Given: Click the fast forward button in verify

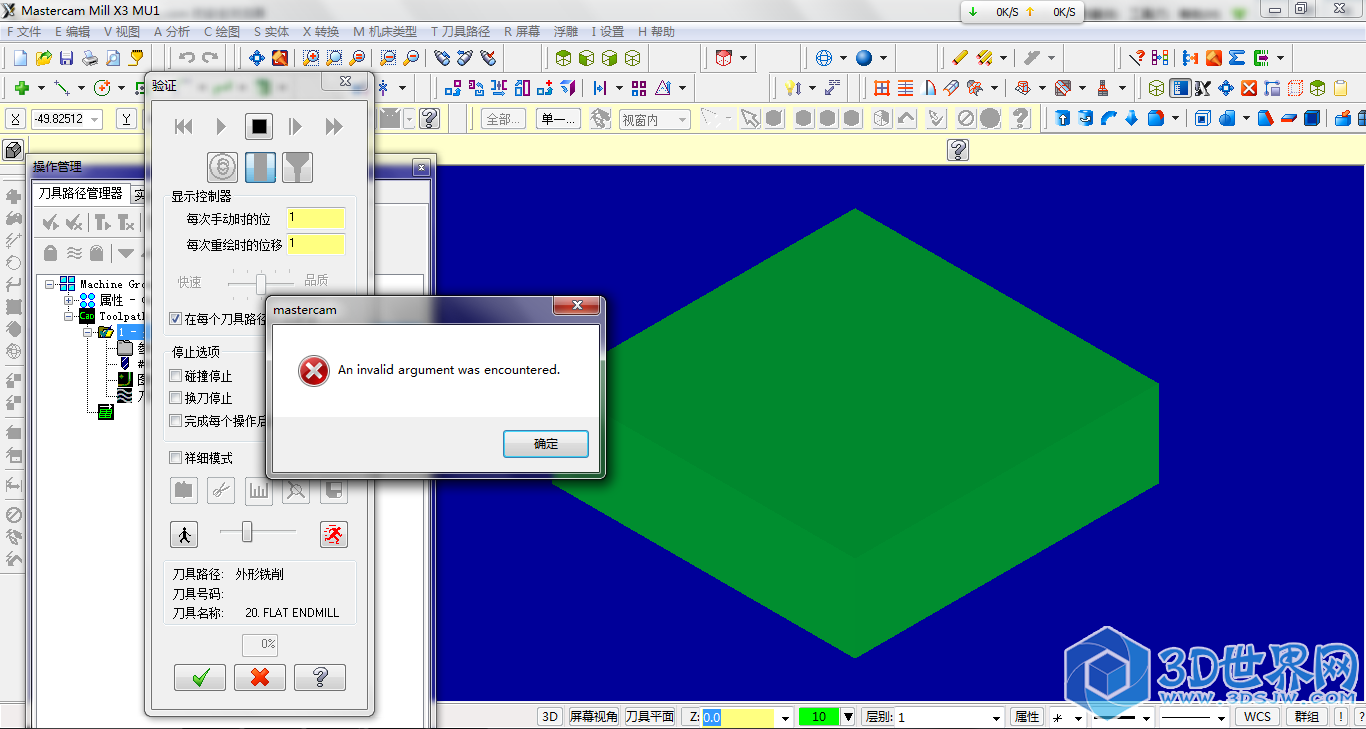Looking at the screenshot, I should tap(334, 126).
